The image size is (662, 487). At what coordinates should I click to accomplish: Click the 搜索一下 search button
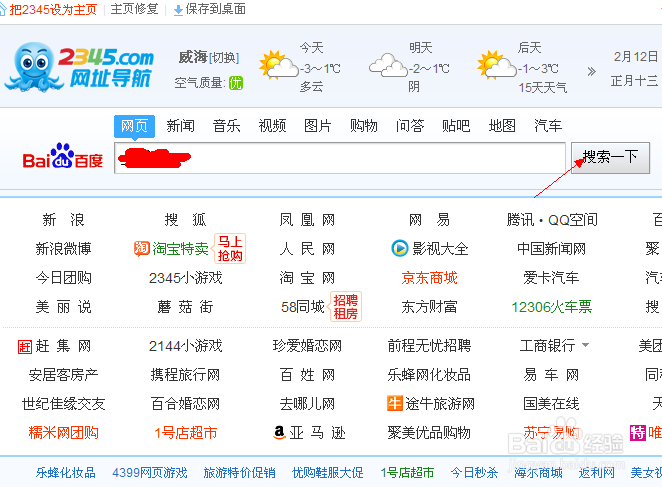coord(610,158)
